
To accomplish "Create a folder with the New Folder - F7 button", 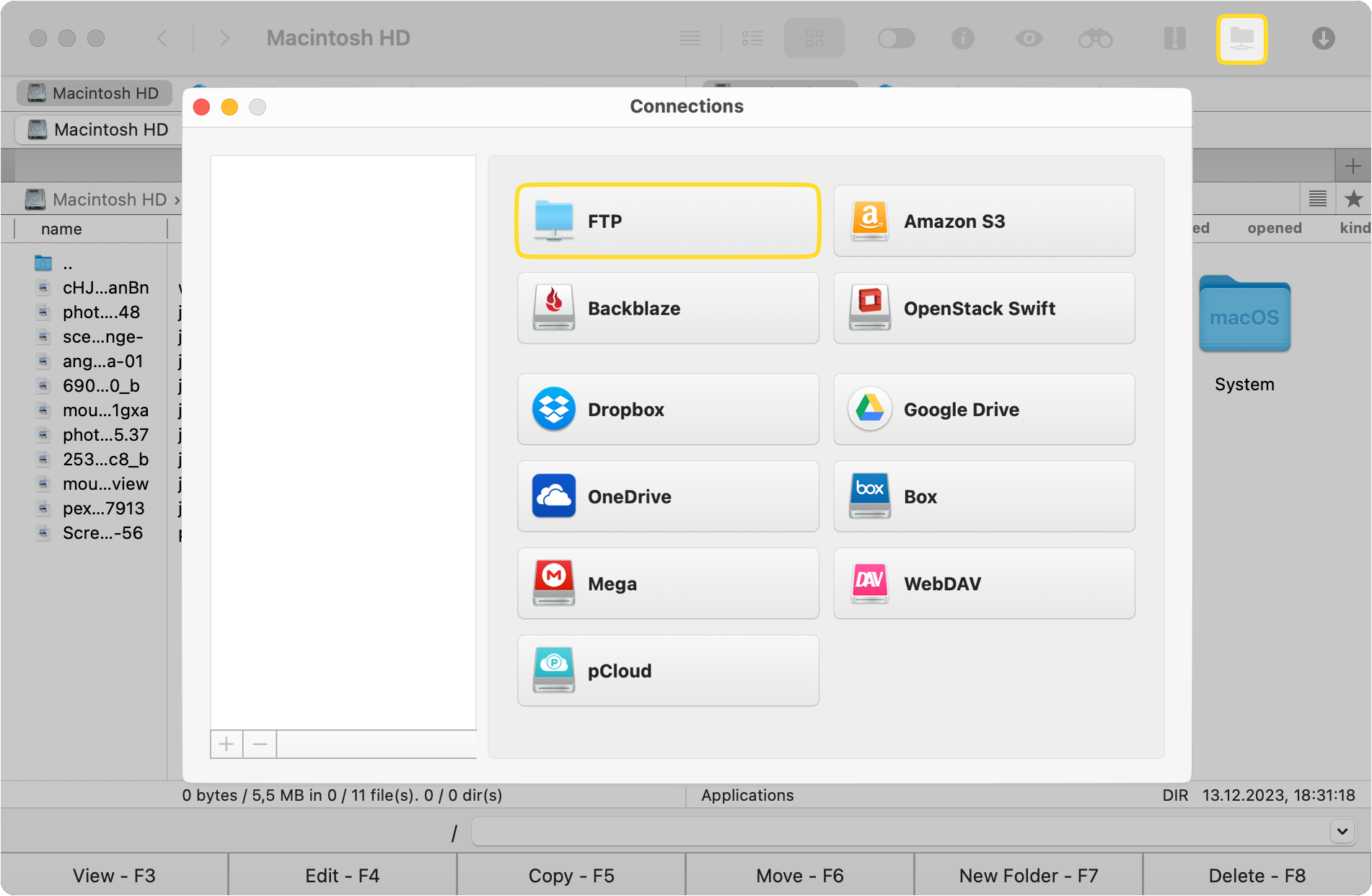I will click(x=1027, y=875).
